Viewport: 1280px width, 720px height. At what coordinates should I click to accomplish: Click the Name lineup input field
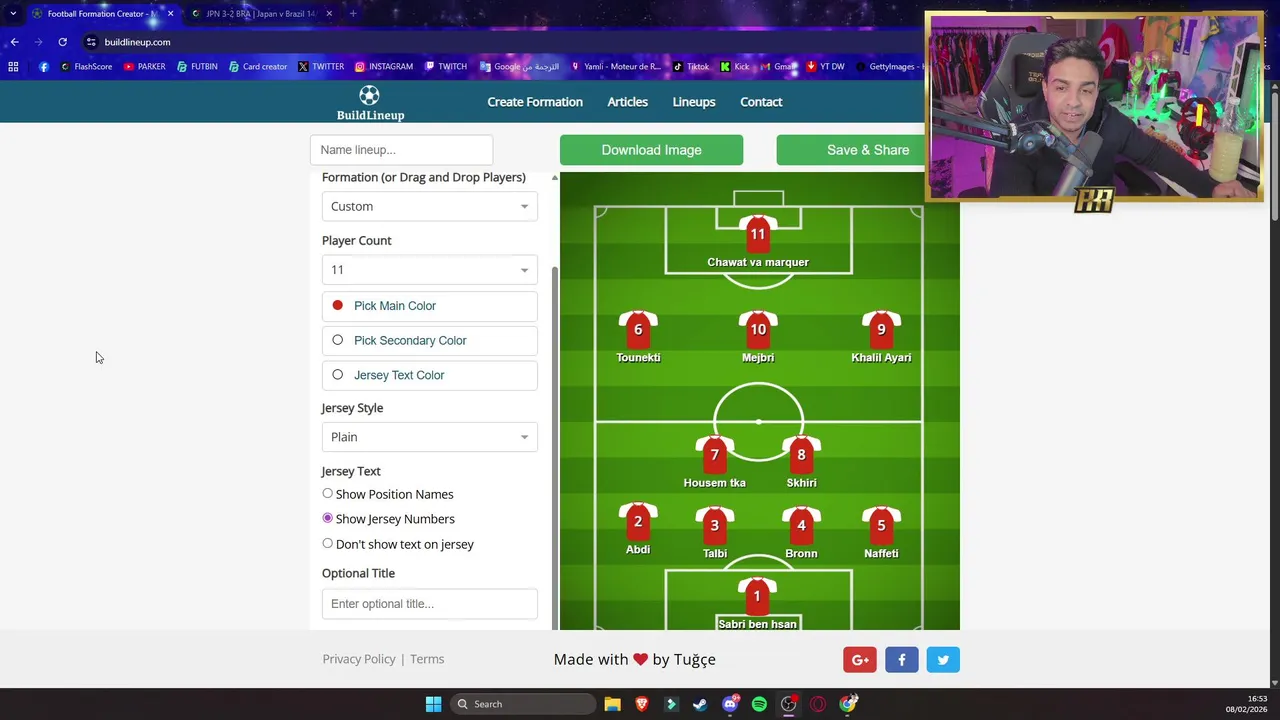[x=401, y=150]
